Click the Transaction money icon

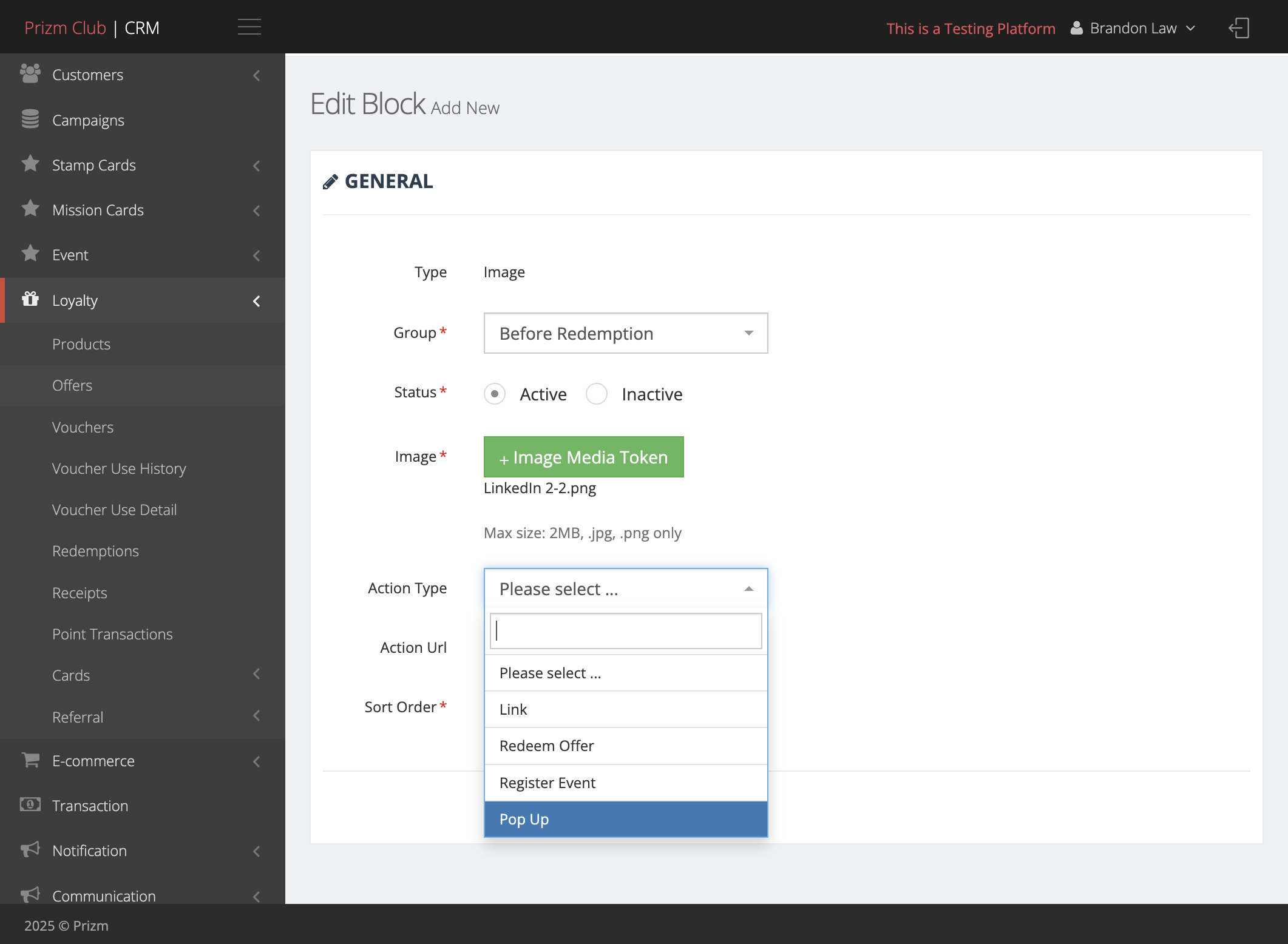[x=30, y=804]
